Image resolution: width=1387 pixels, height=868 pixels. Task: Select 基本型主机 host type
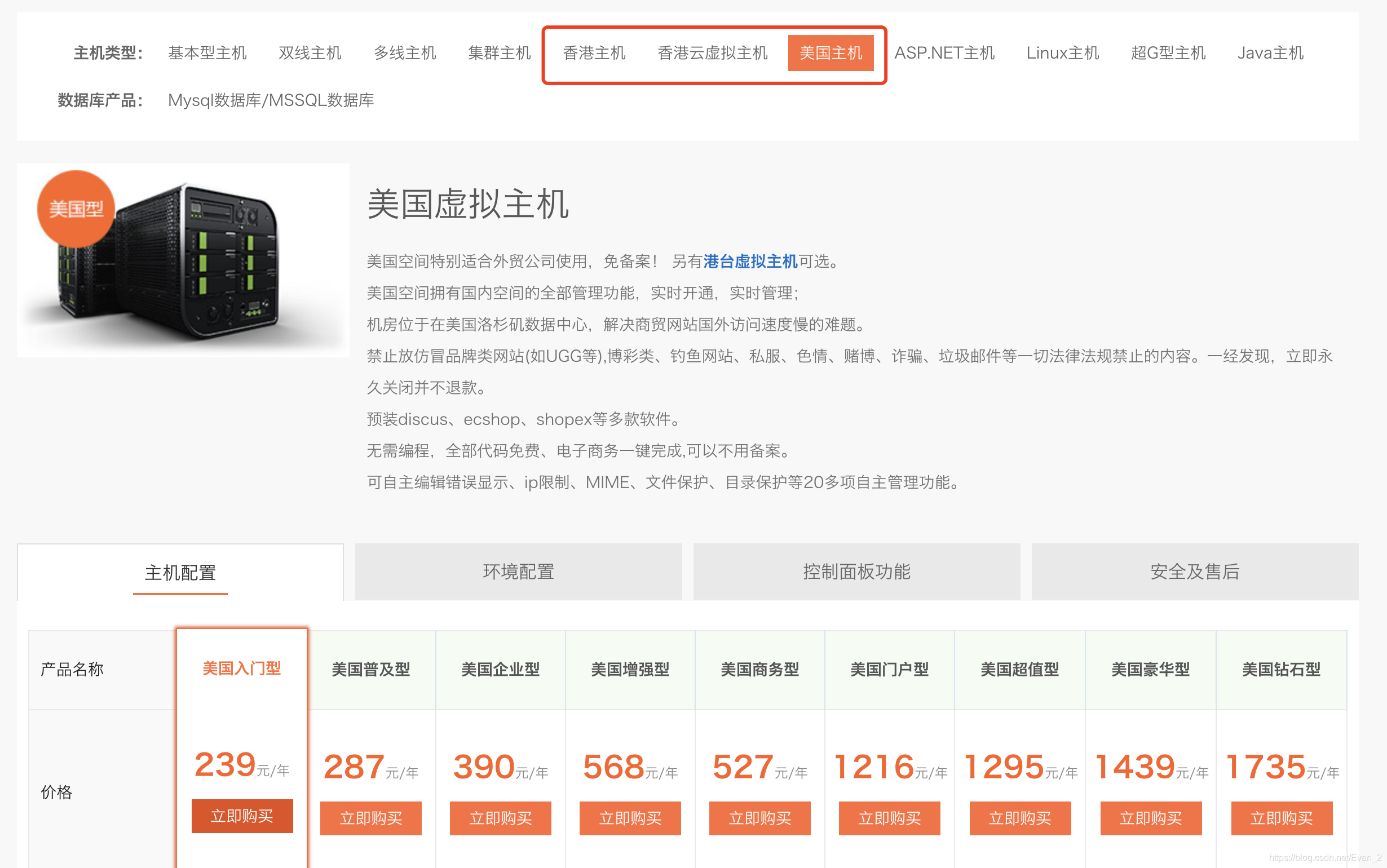(207, 53)
